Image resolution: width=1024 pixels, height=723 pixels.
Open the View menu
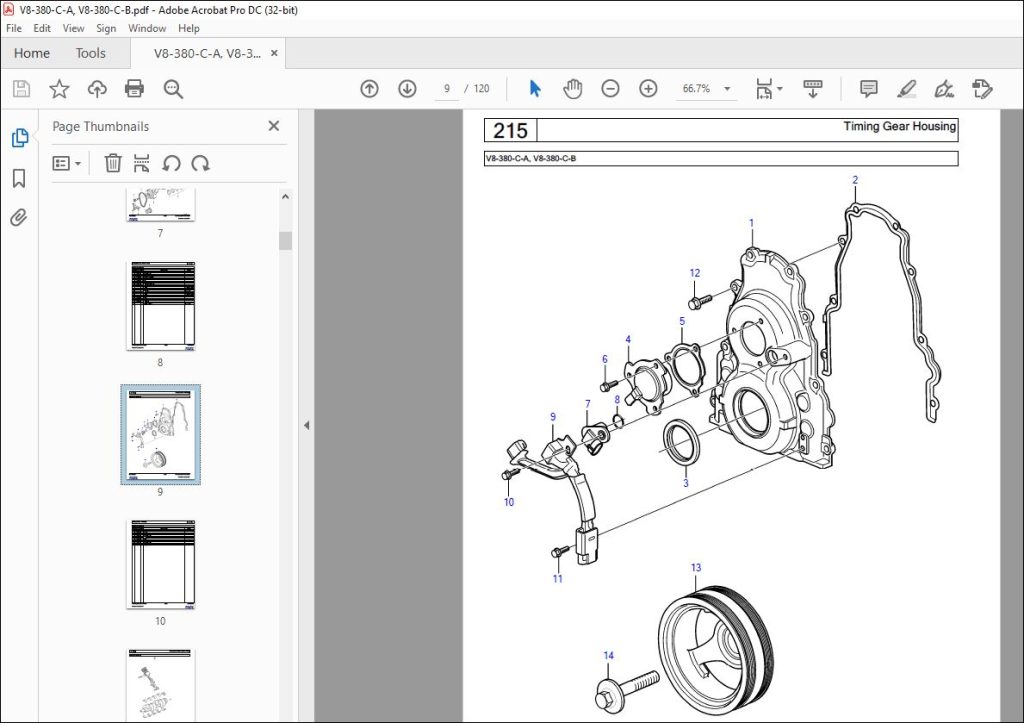tap(73, 28)
